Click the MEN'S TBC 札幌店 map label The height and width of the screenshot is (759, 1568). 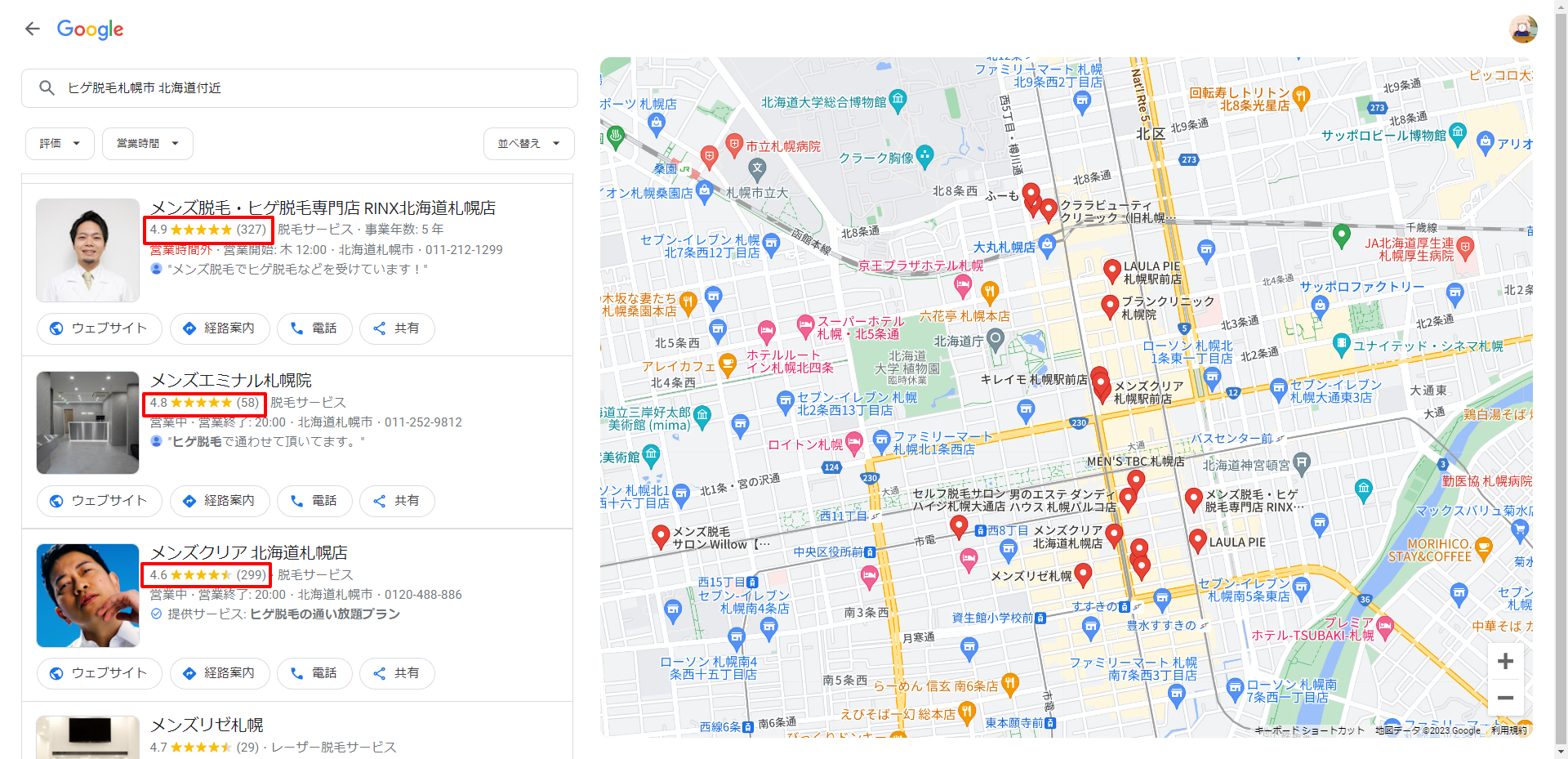[x=1135, y=462]
